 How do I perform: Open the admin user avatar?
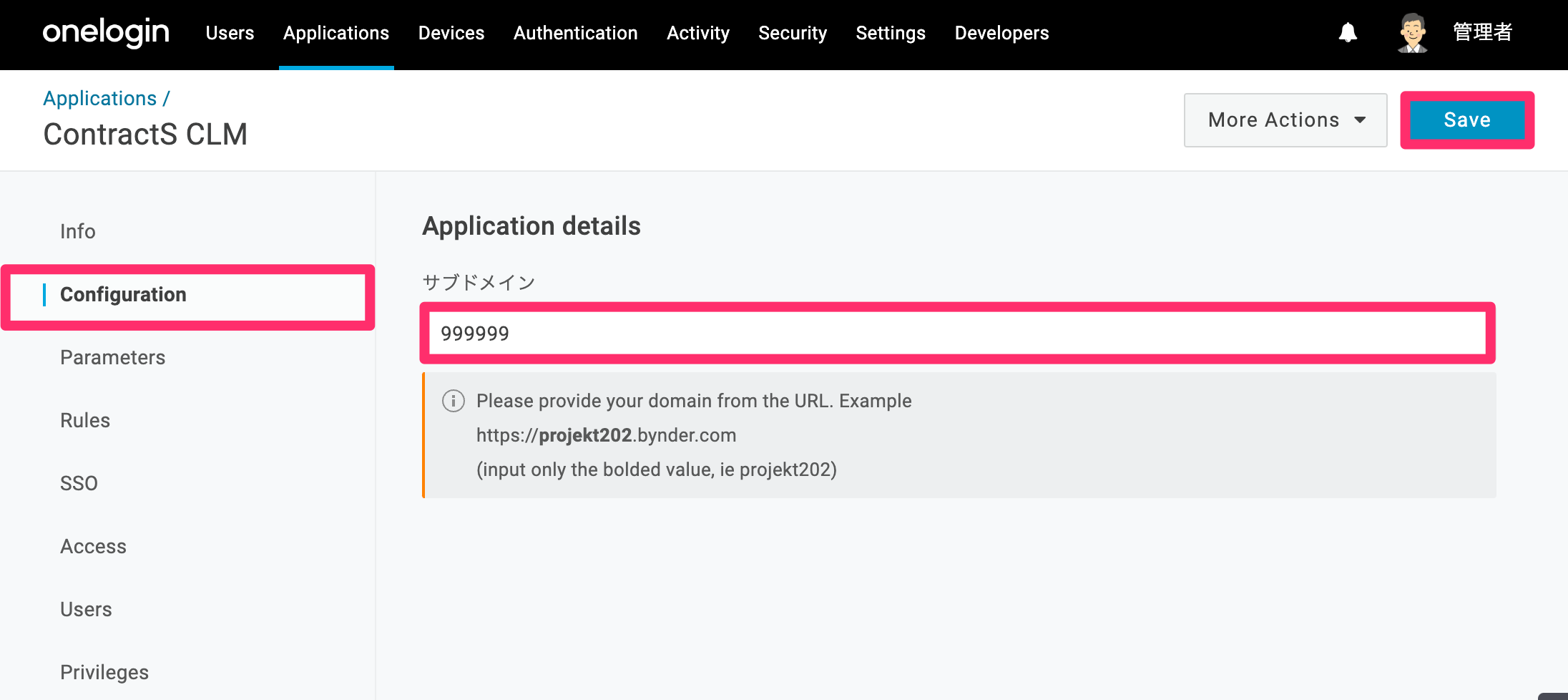point(1413,33)
